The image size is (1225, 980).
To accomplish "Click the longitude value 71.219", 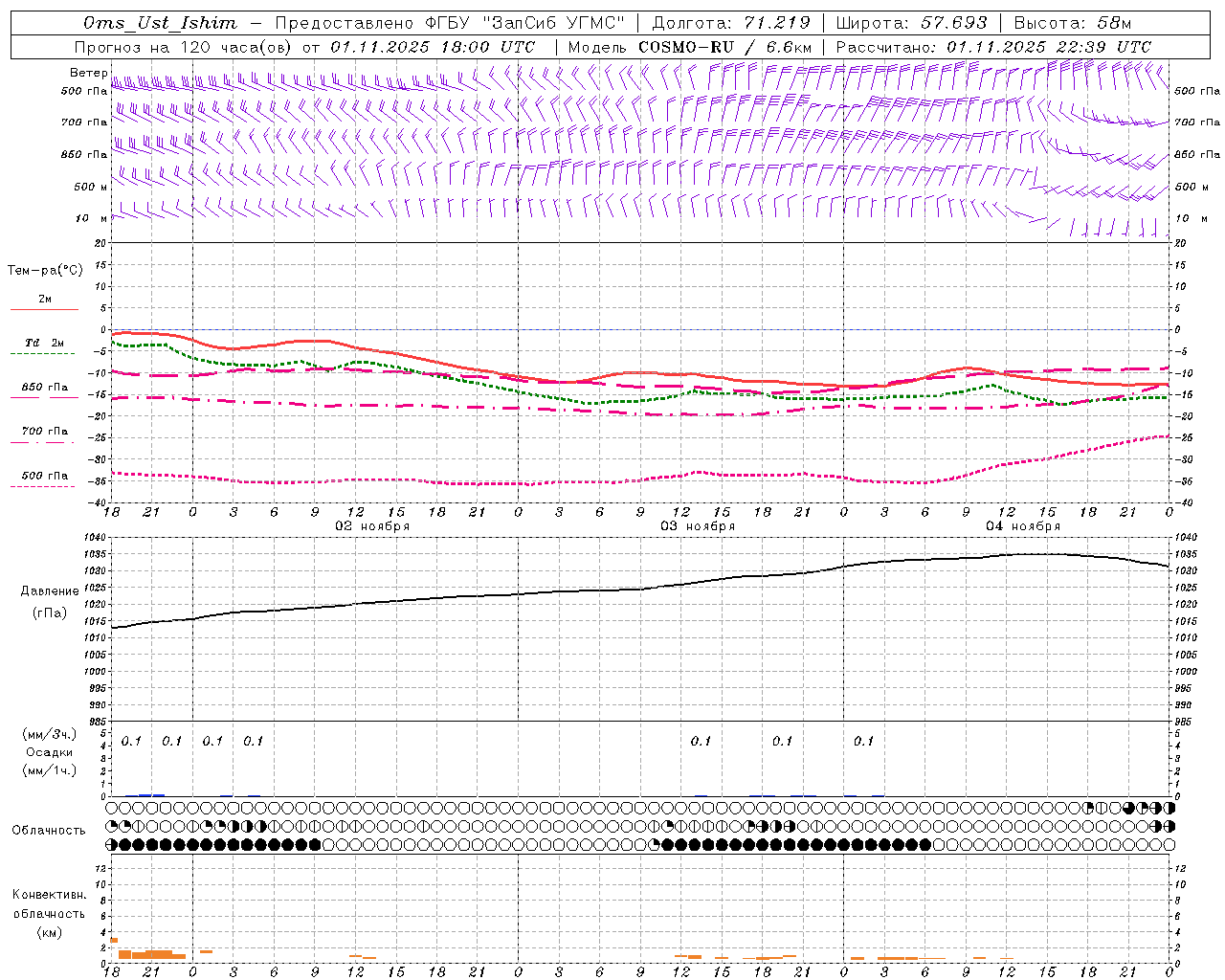I will point(777,23).
